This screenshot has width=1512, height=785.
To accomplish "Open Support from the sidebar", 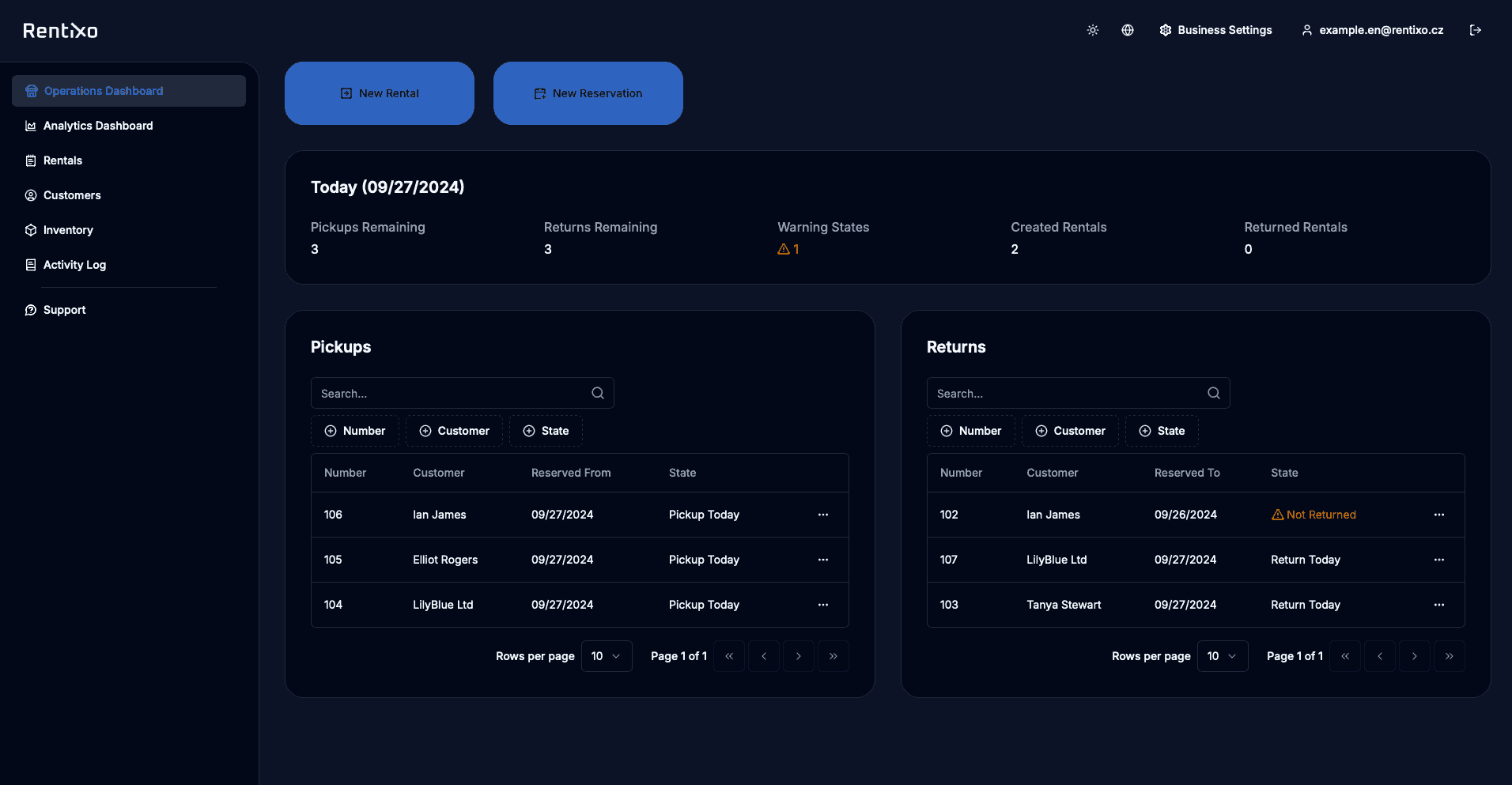I will (x=63, y=310).
